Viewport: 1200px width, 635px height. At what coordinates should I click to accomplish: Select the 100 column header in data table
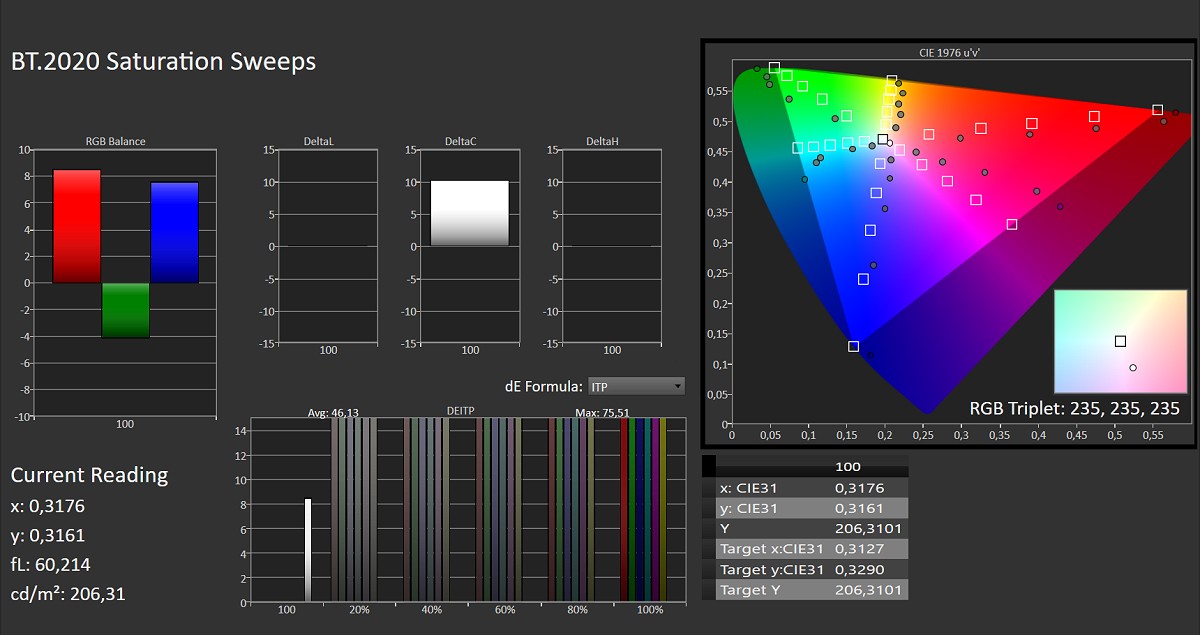848,467
